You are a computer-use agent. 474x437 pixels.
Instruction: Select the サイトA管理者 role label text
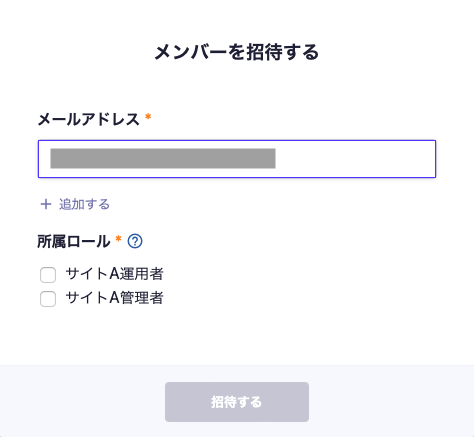115,298
